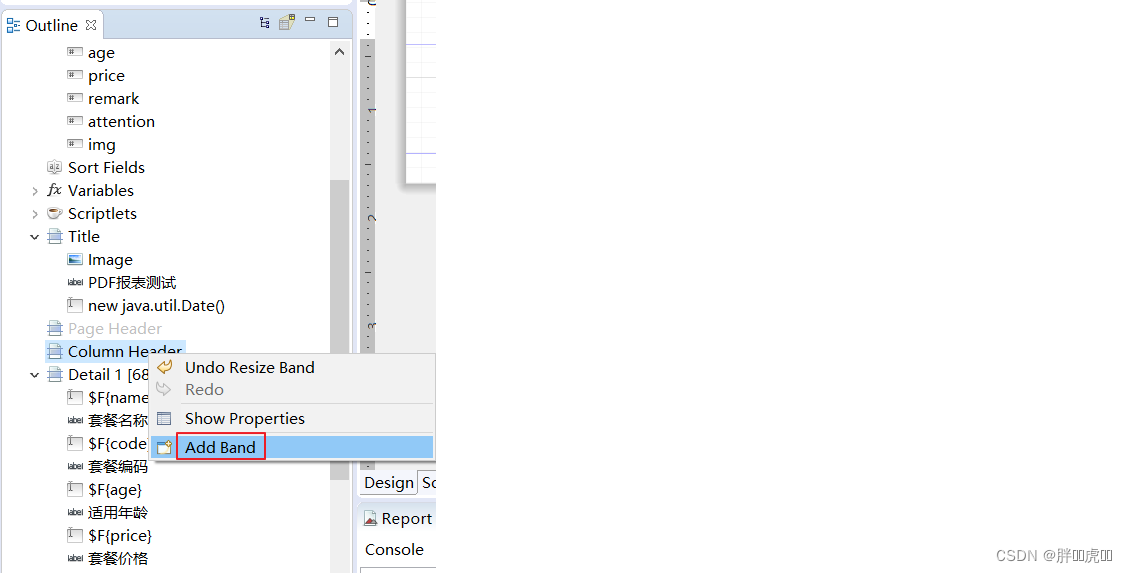Viewport: 1127px width, 573px height.
Task: Click the Undo arrow icon in context menu
Action: click(165, 367)
